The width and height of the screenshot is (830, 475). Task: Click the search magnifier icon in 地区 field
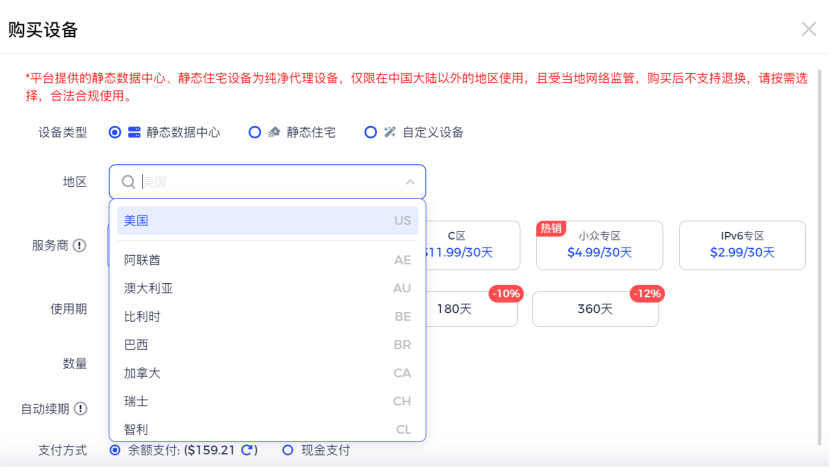pos(128,182)
